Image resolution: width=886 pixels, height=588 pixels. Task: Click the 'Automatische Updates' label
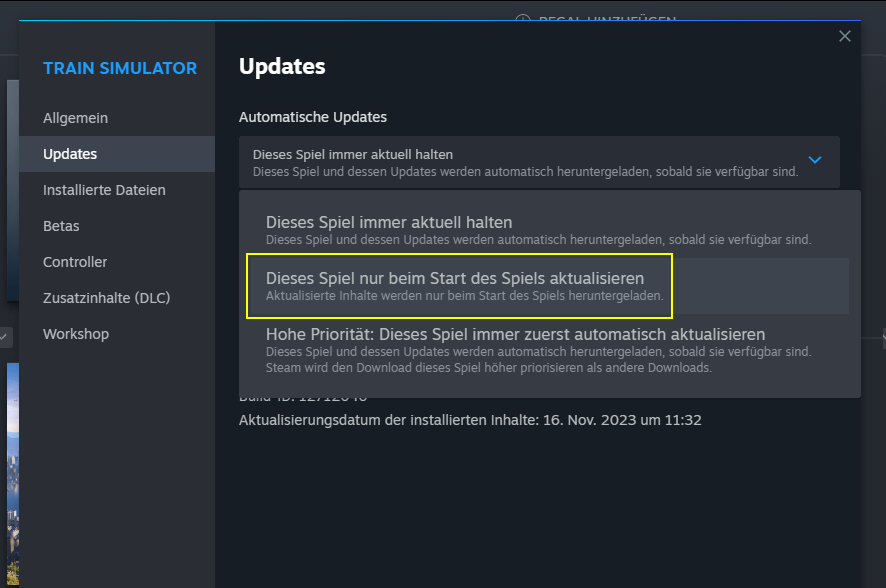[312, 117]
